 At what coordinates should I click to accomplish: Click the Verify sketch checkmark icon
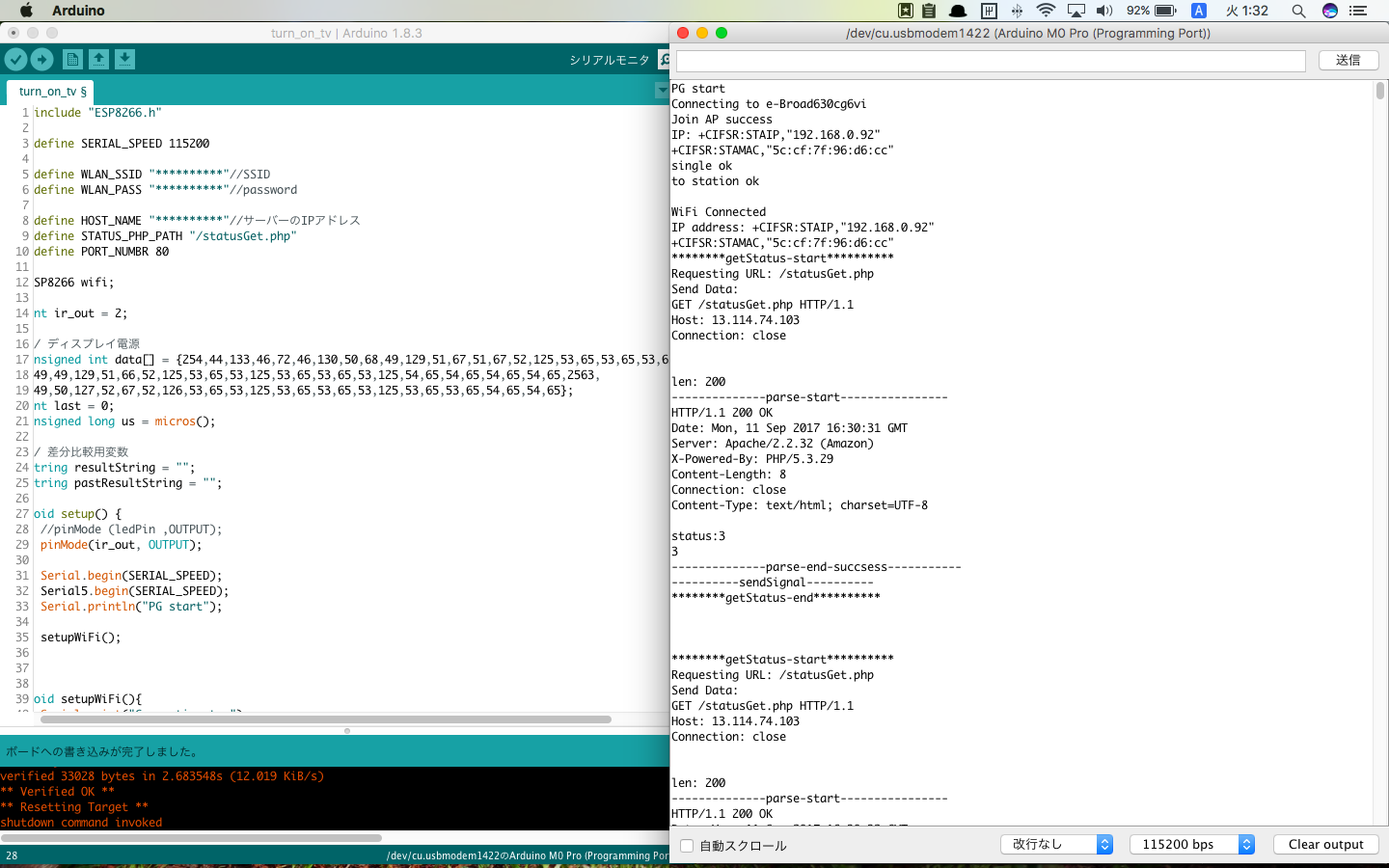point(15,60)
